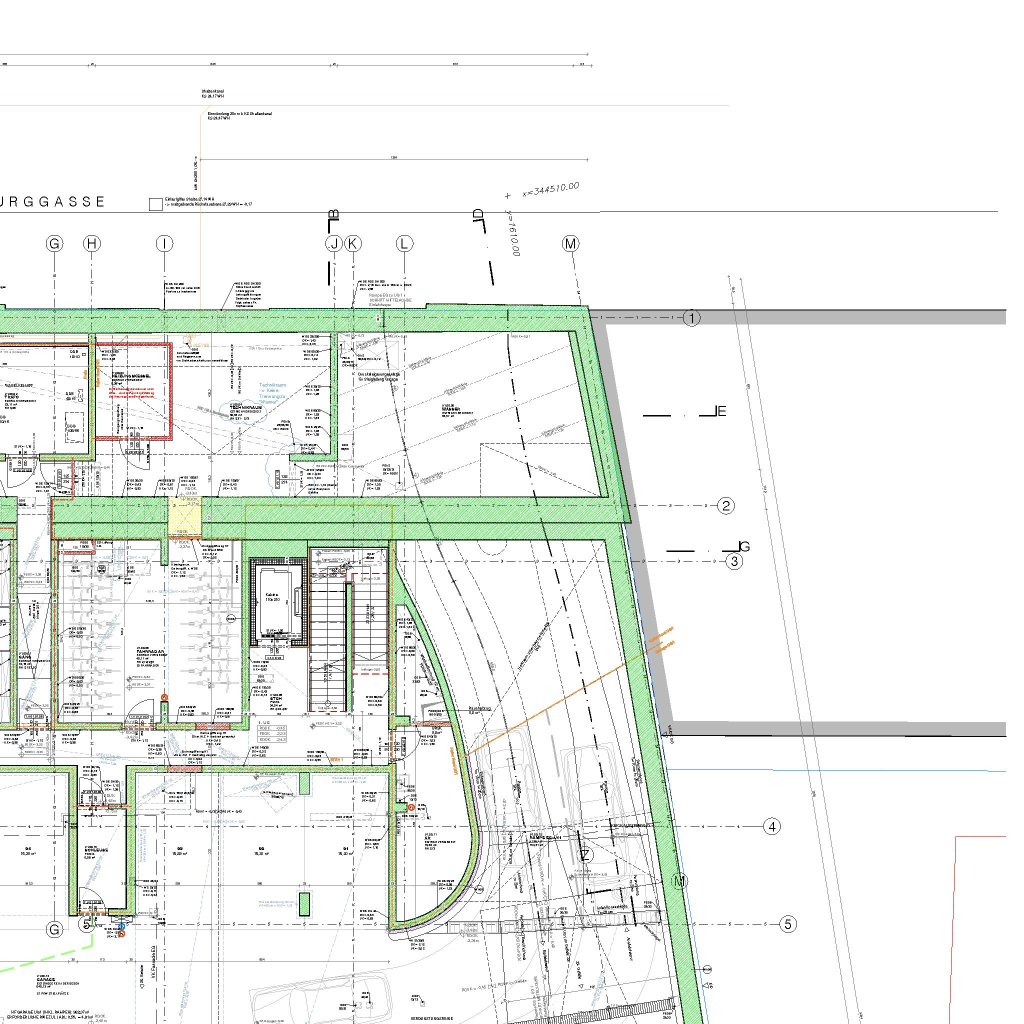Image resolution: width=1024 pixels, height=1024 pixels.
Task: Click the circled grid axis marker I
Action: (165, 243)
